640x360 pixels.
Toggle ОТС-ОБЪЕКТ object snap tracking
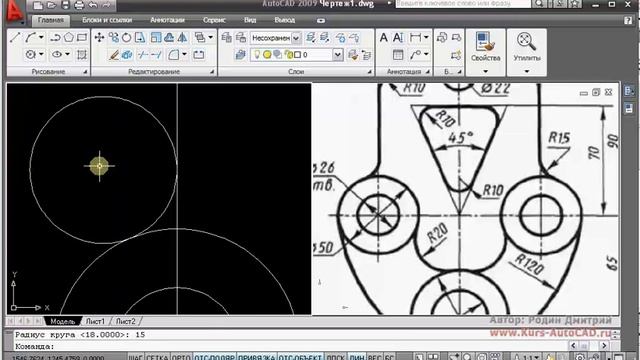[300, 357]
